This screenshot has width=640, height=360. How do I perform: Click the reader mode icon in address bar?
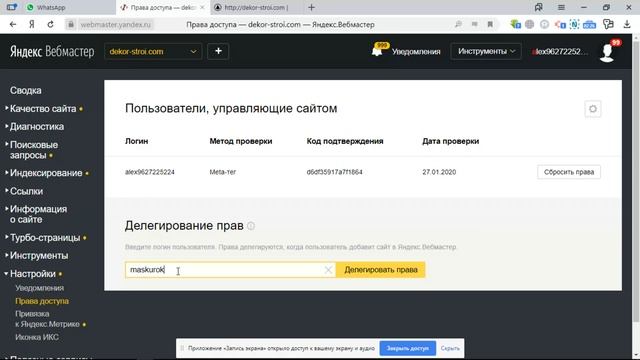474,24
